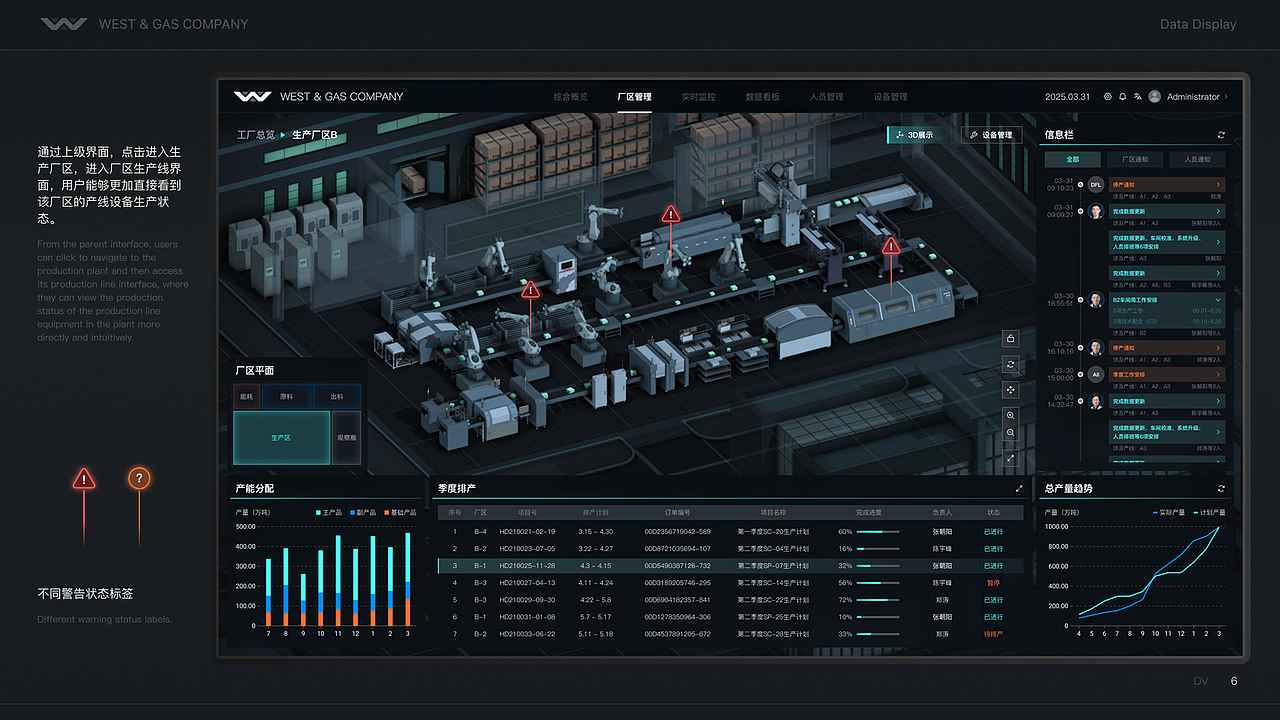1280x720 pixels.
Task: Click the Administrator avatar picture
Action: [x=1155, y=97]
